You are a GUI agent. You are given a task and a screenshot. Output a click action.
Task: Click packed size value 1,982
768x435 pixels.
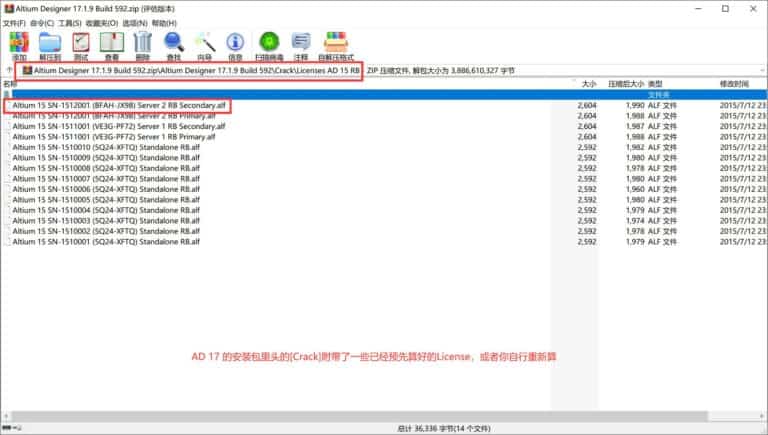pos(635,147)
